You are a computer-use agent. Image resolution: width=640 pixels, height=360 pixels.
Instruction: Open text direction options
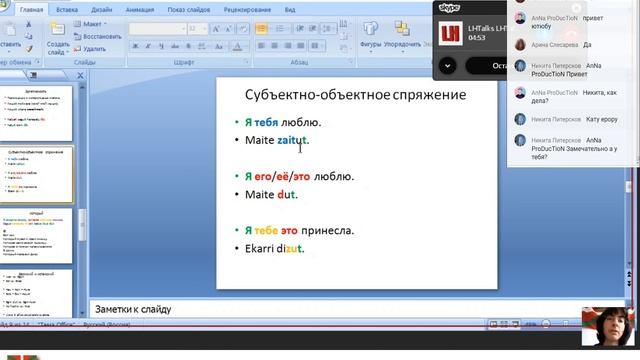[x=343, y=24]
